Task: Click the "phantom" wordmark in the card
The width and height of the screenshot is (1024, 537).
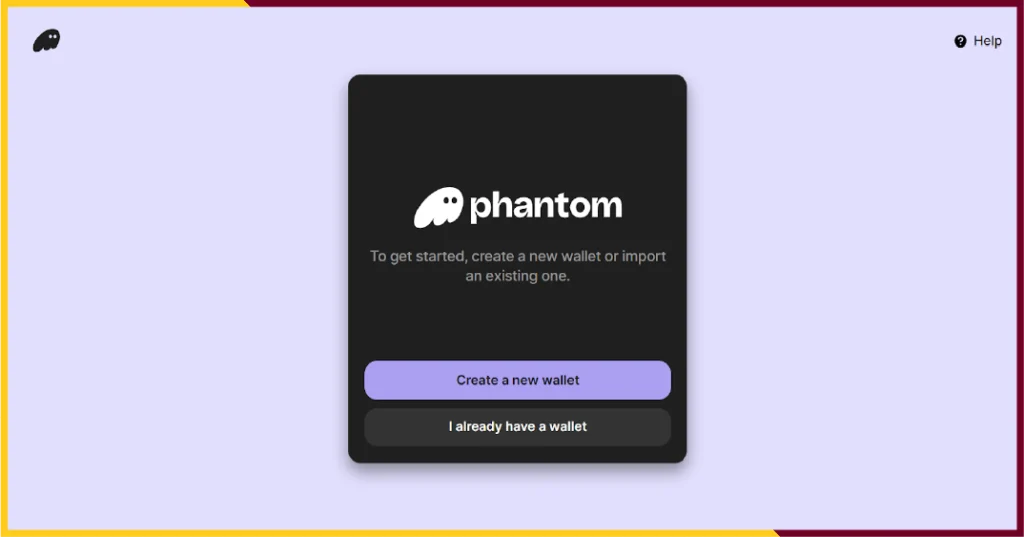Action: 545,207
